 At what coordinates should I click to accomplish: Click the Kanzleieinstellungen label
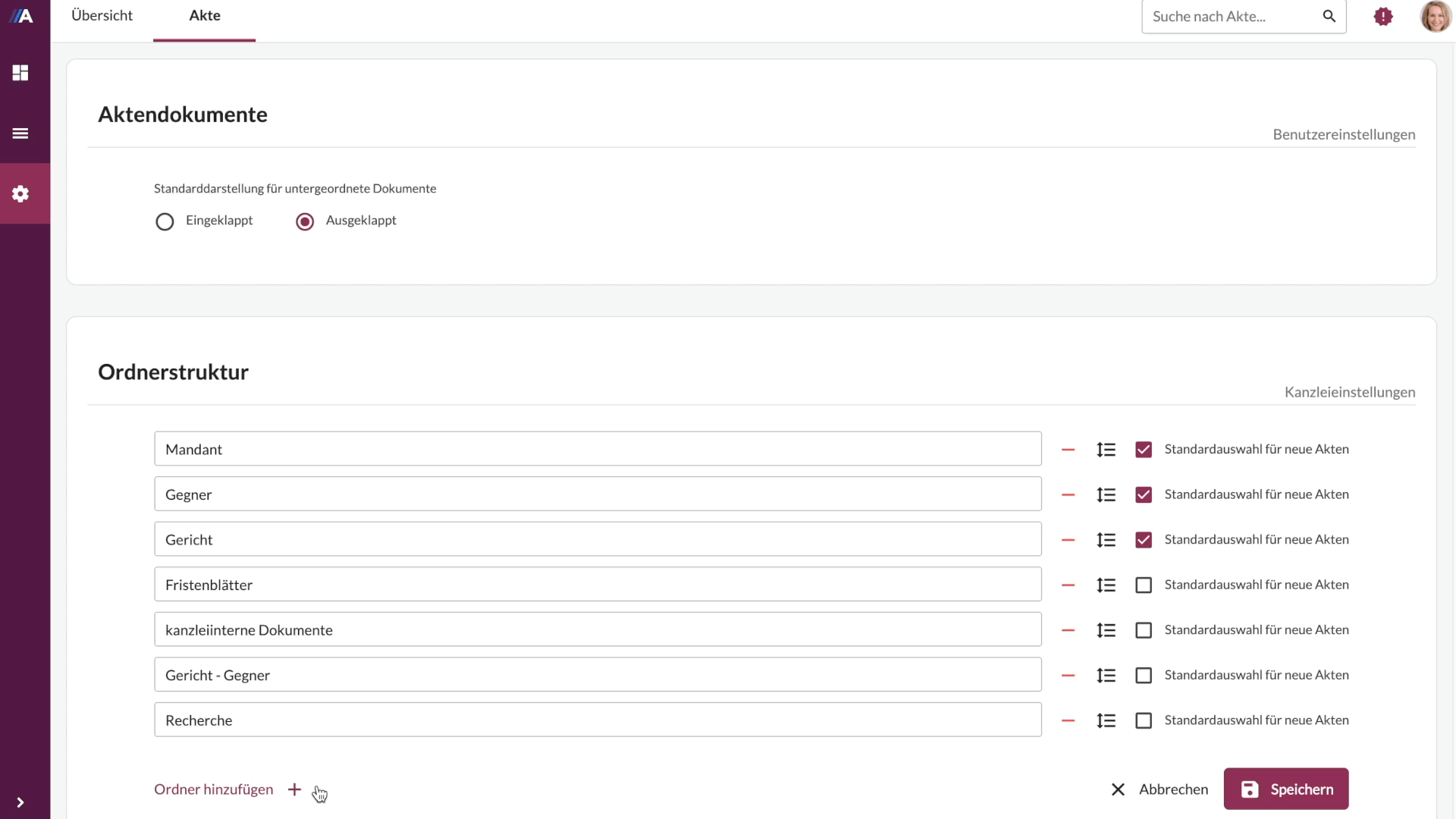(1350, 392)
